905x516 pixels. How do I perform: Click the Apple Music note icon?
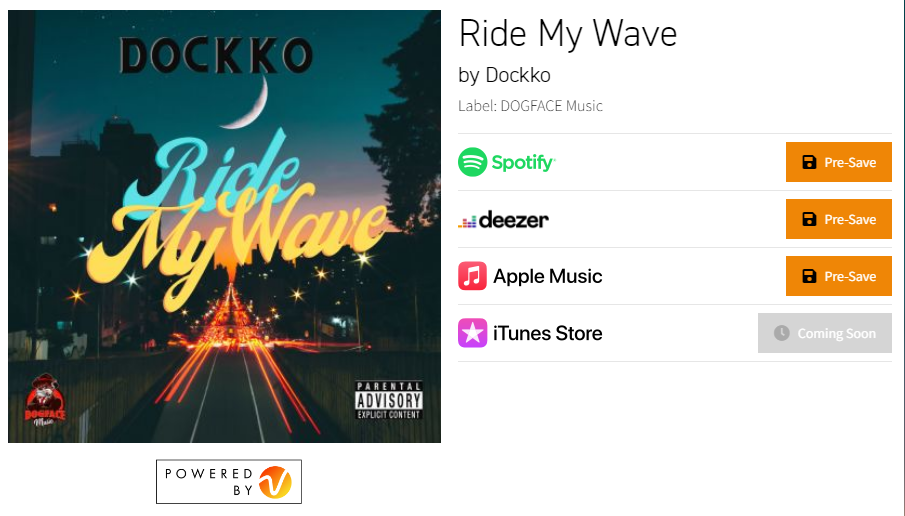pyautogui.click(x=473, y=276)
